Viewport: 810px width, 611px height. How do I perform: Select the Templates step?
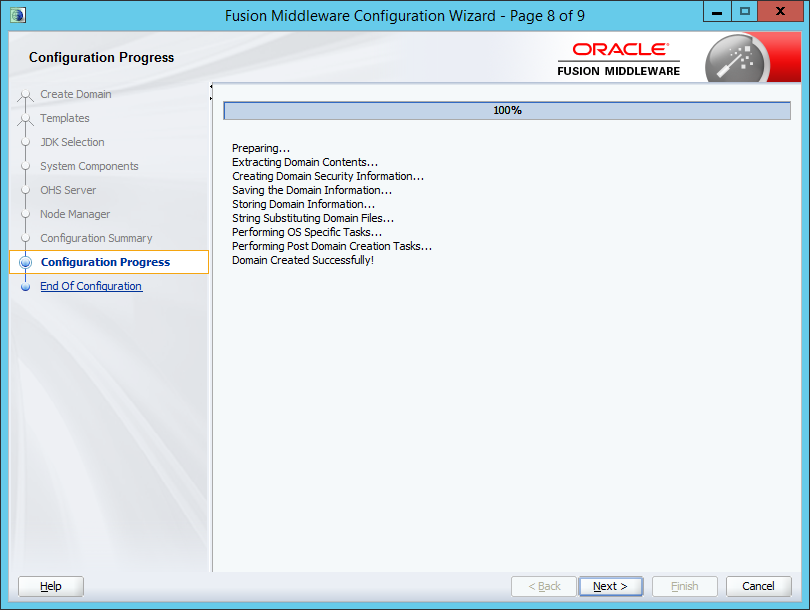(x=65, y=118)
